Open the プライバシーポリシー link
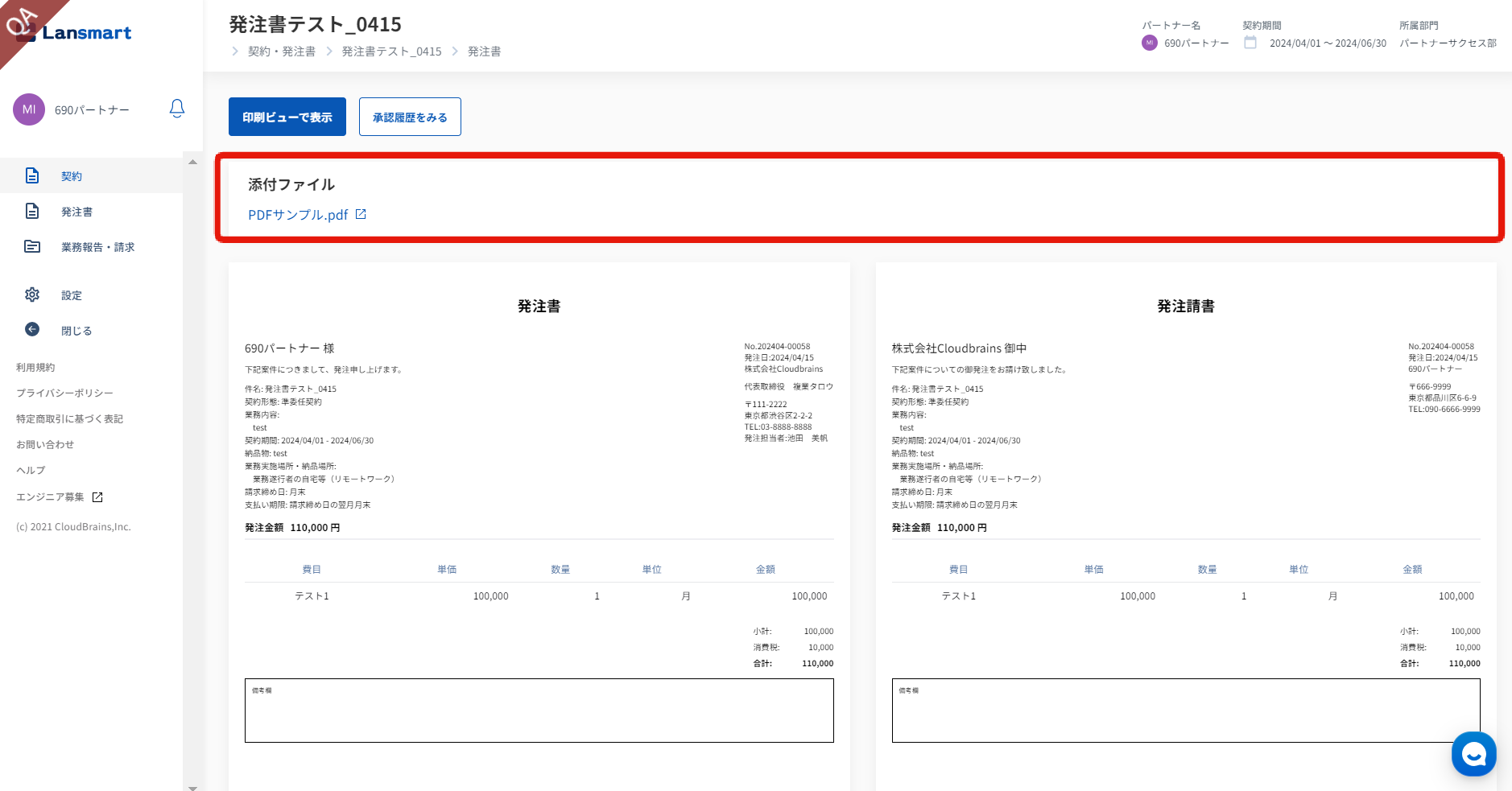 [x=64, y=393]
